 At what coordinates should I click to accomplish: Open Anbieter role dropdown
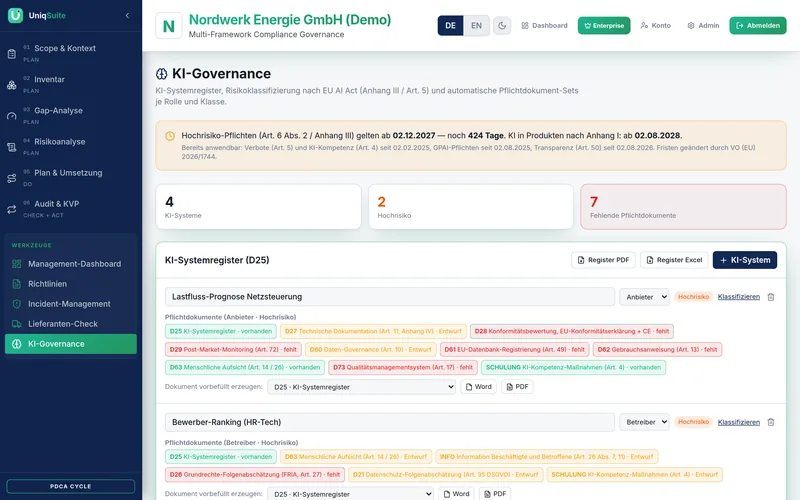[x=644, y=296]
